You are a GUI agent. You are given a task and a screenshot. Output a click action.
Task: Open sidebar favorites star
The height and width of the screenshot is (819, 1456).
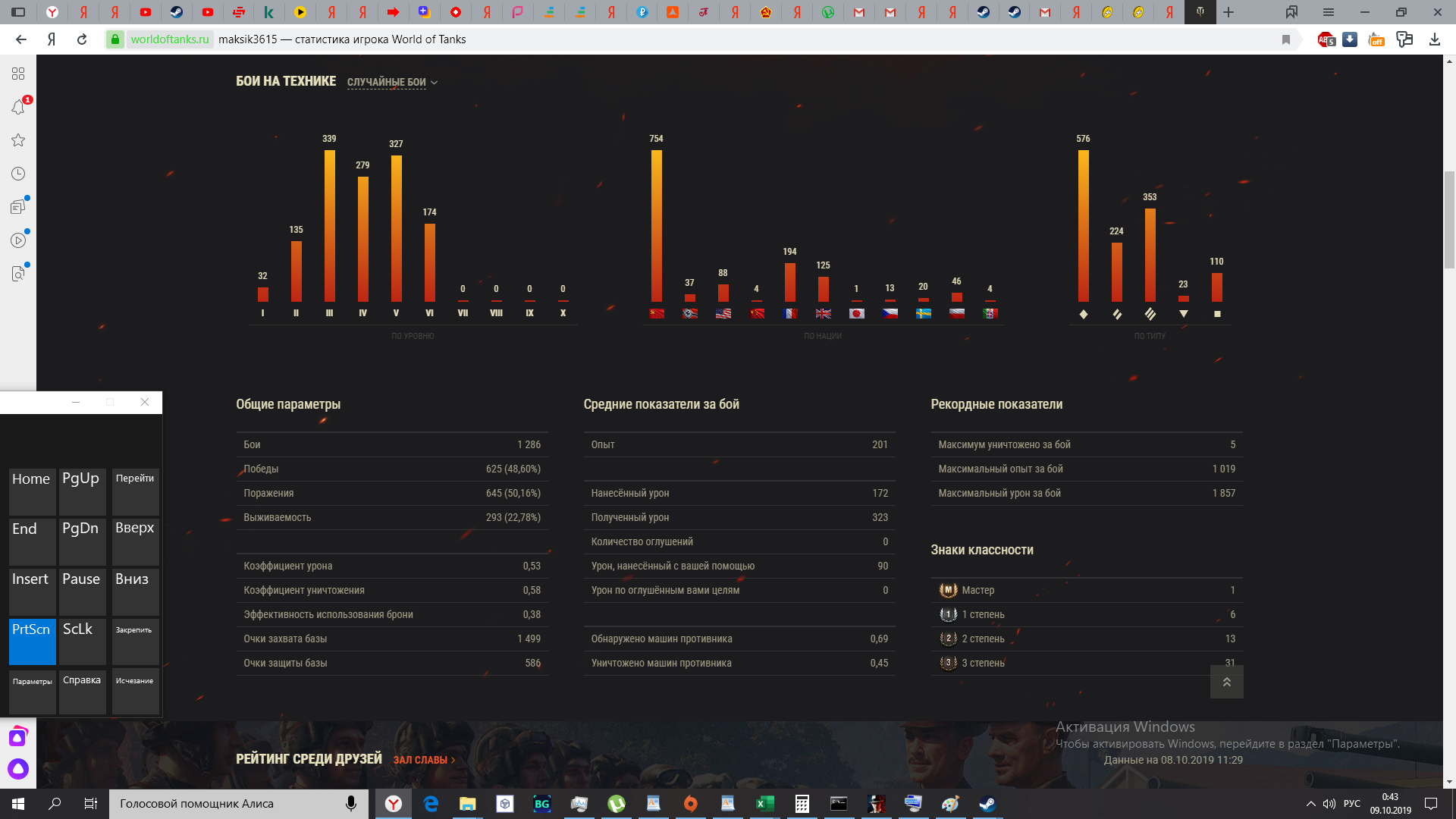pos(18,140)
